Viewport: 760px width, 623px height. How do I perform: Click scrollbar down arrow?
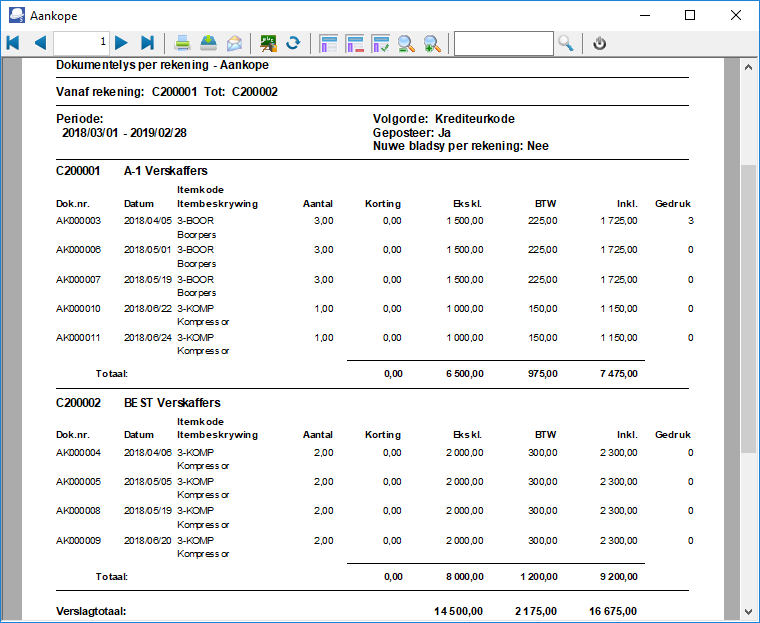coord(748,612)
